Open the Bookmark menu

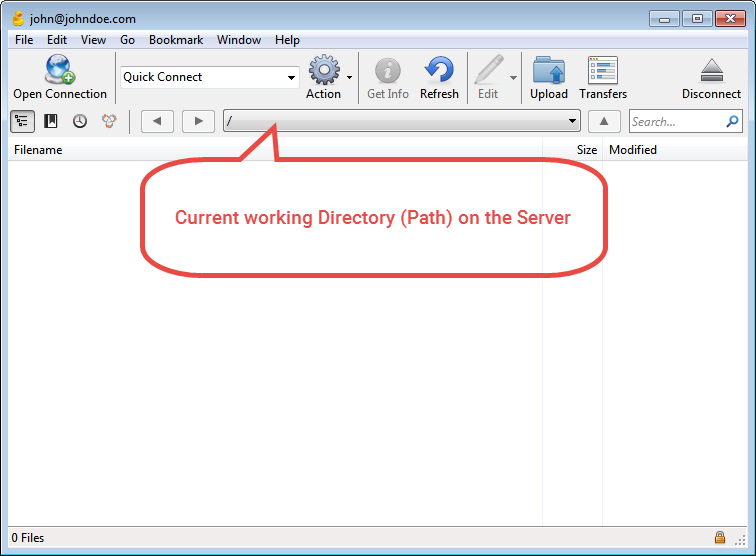[176, 40]
